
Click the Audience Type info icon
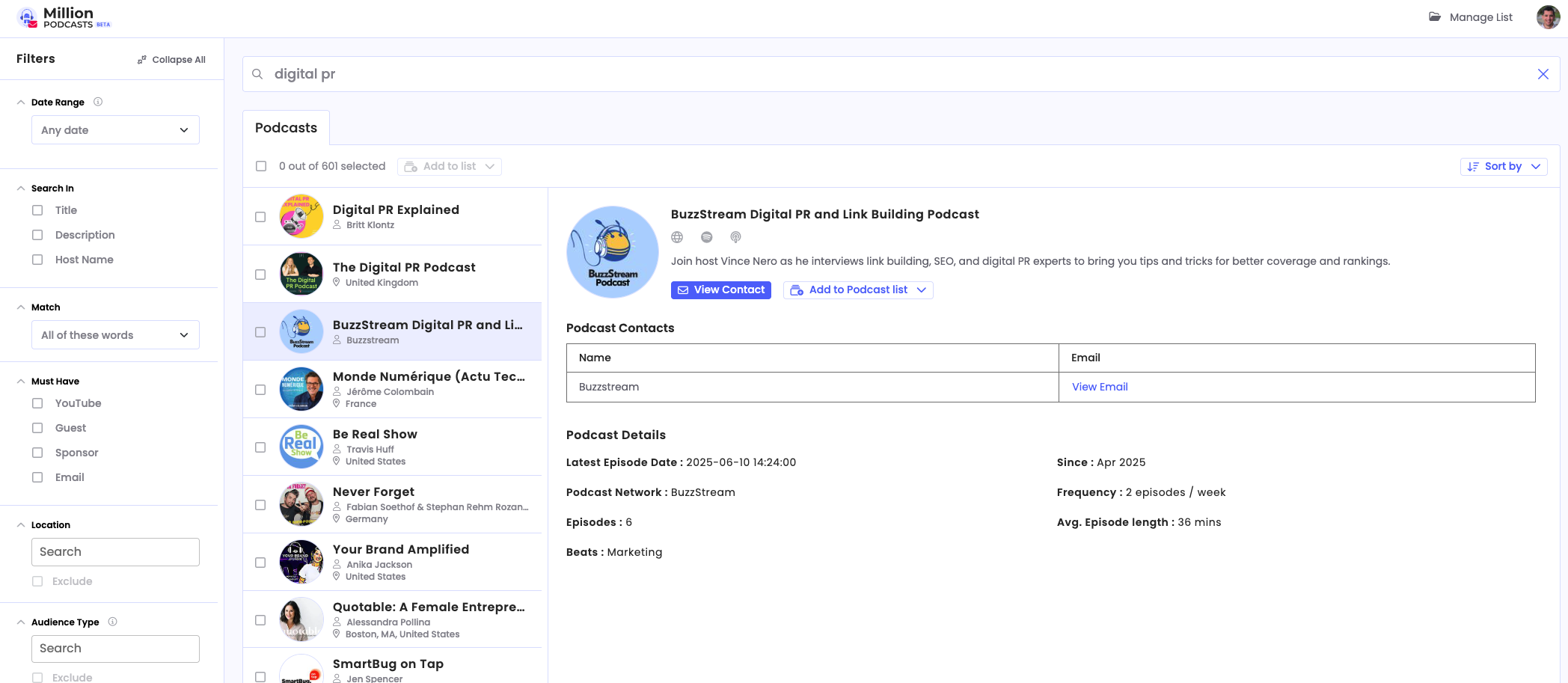(x=113, y=622)
